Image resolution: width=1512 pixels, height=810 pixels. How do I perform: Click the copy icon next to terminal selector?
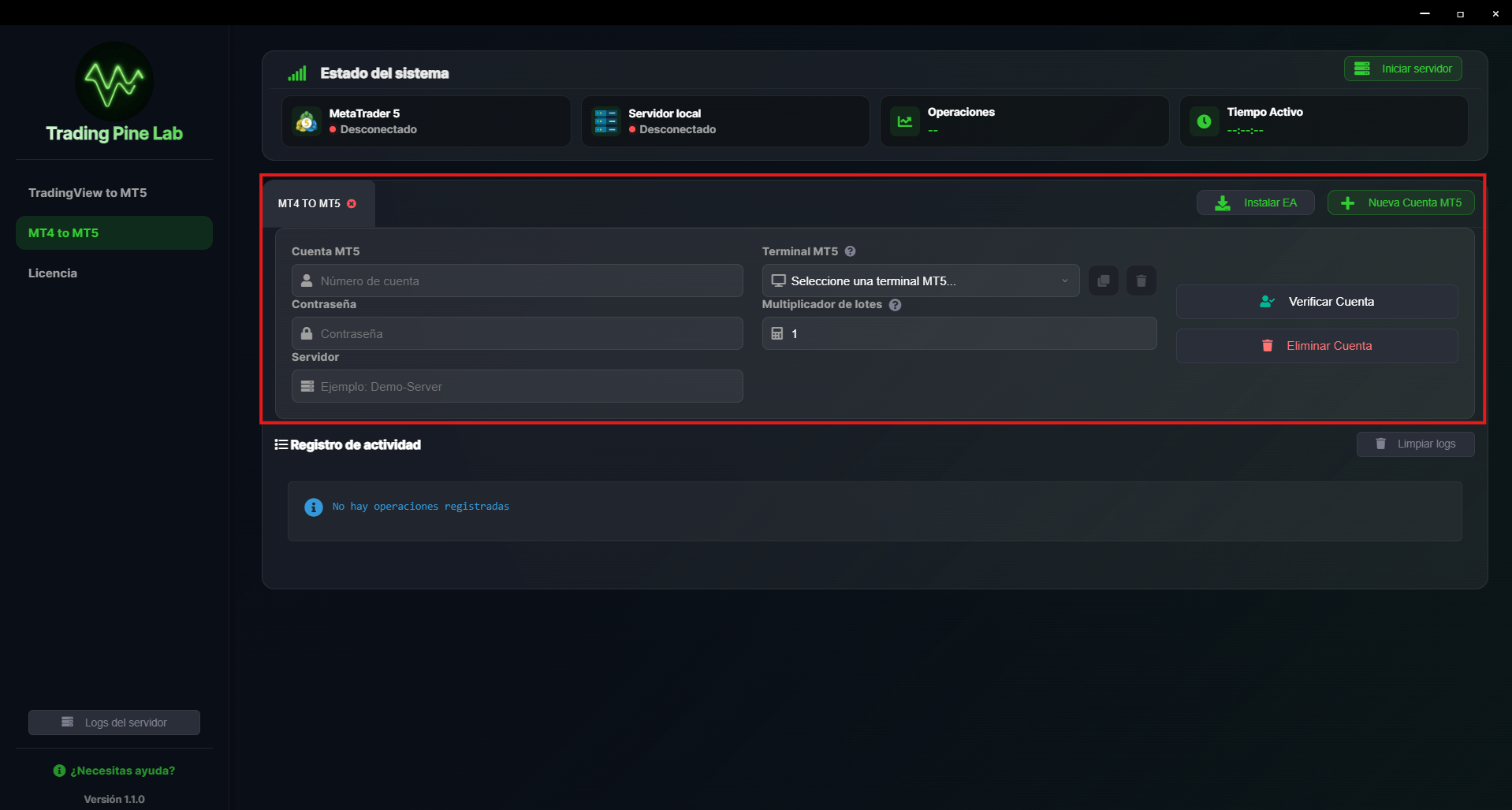click(x=1103, y=280)
